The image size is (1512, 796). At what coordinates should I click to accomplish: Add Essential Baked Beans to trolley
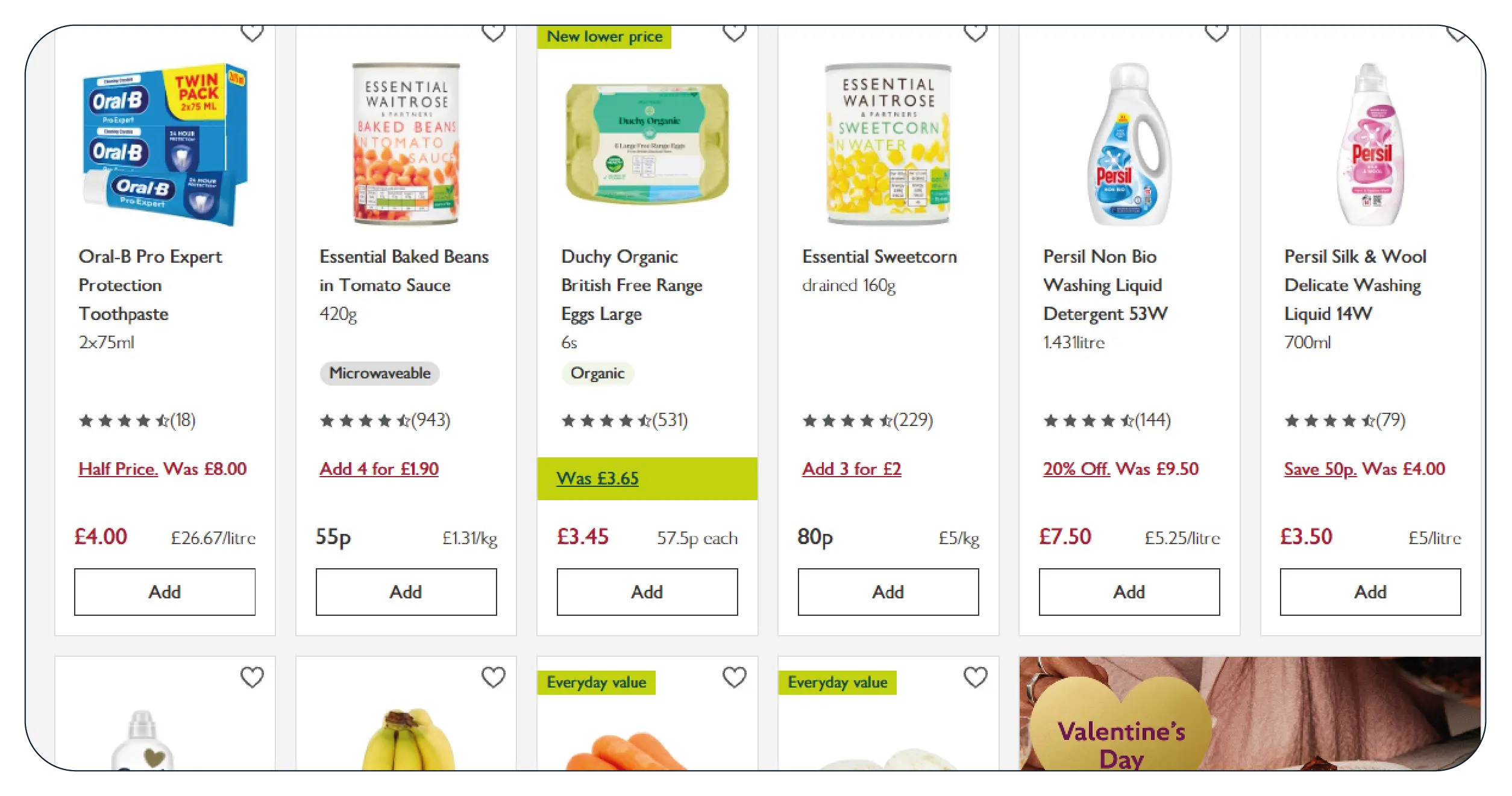click(406, 592)
